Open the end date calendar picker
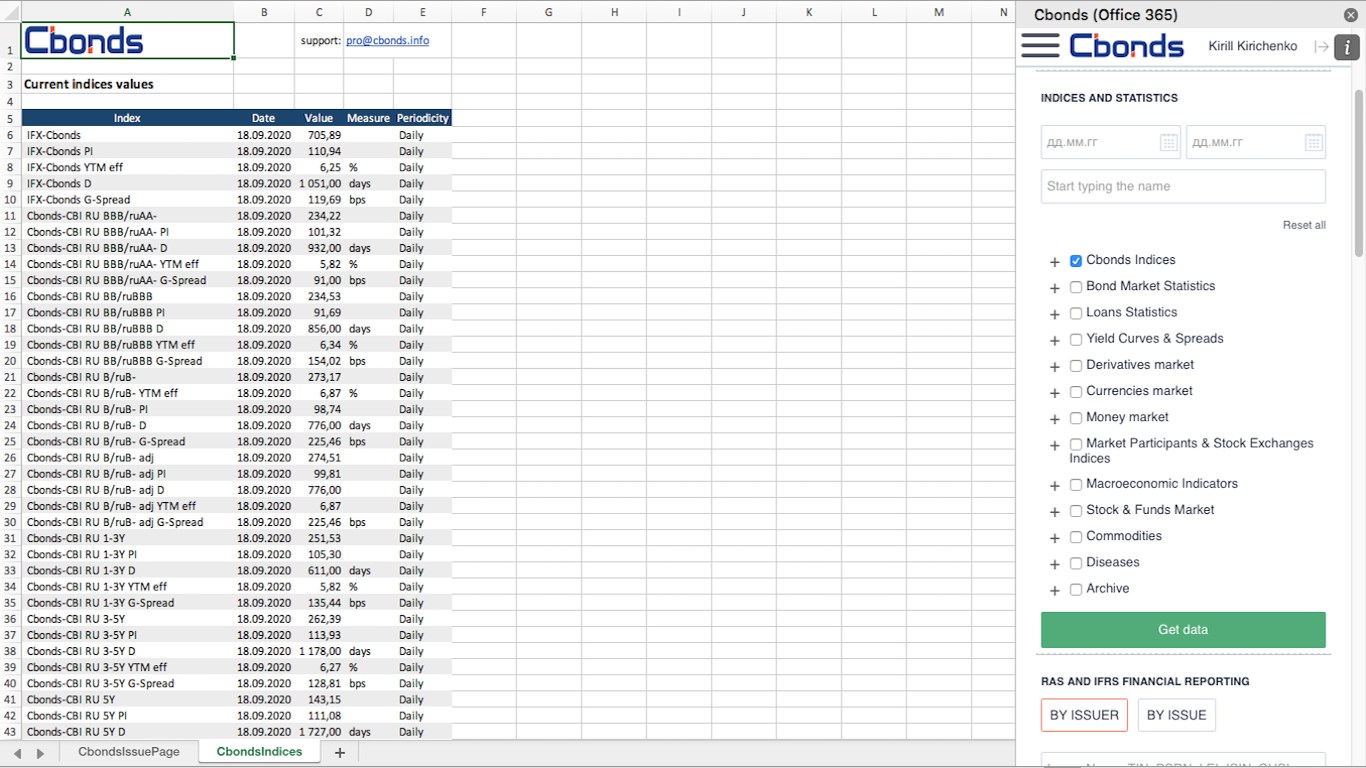Image resolution: width=1366 pixels, height=768 pixels. tap(1313, 143)
